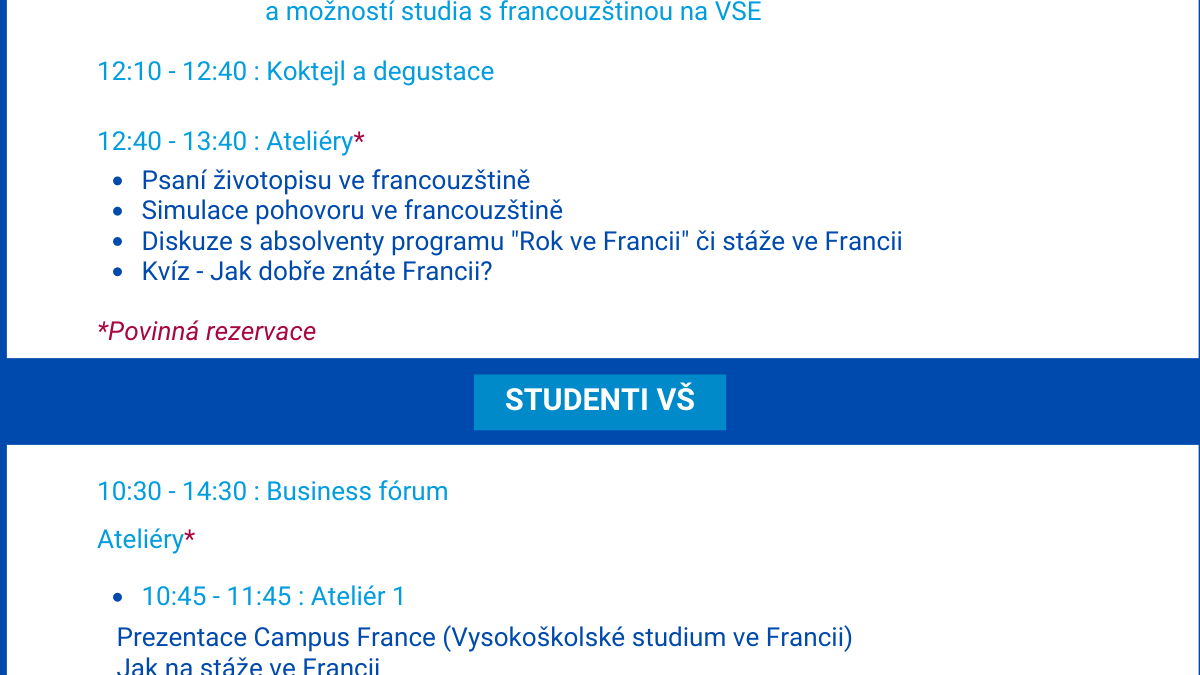
Task: Click the asterisk after Ateliéry under Business fórum
Action: click(190, 540)
